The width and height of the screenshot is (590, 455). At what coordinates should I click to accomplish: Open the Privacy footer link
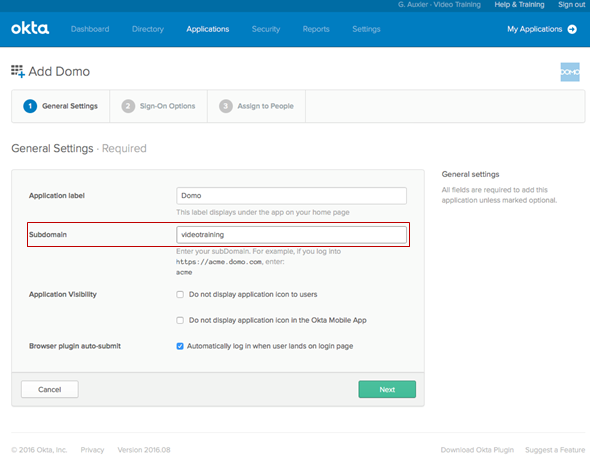pos(92,450)
